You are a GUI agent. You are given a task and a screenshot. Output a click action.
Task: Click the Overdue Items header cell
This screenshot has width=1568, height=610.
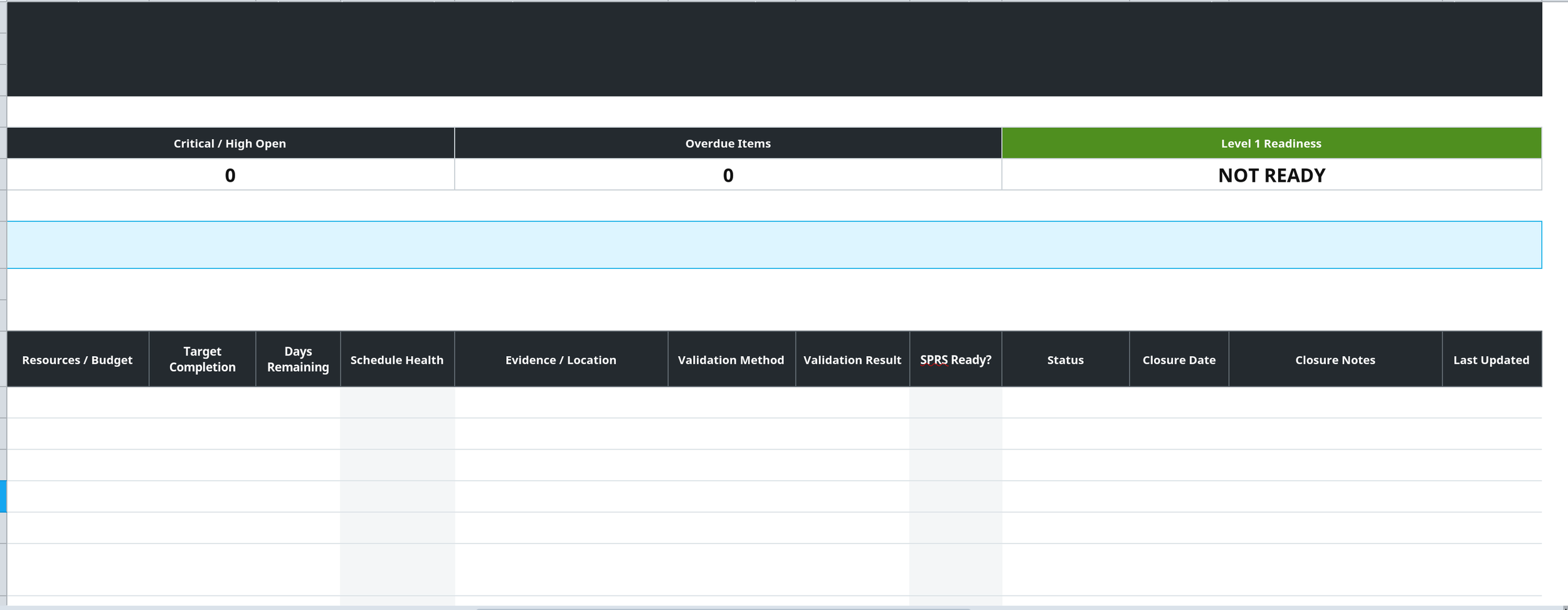(728, 143)
